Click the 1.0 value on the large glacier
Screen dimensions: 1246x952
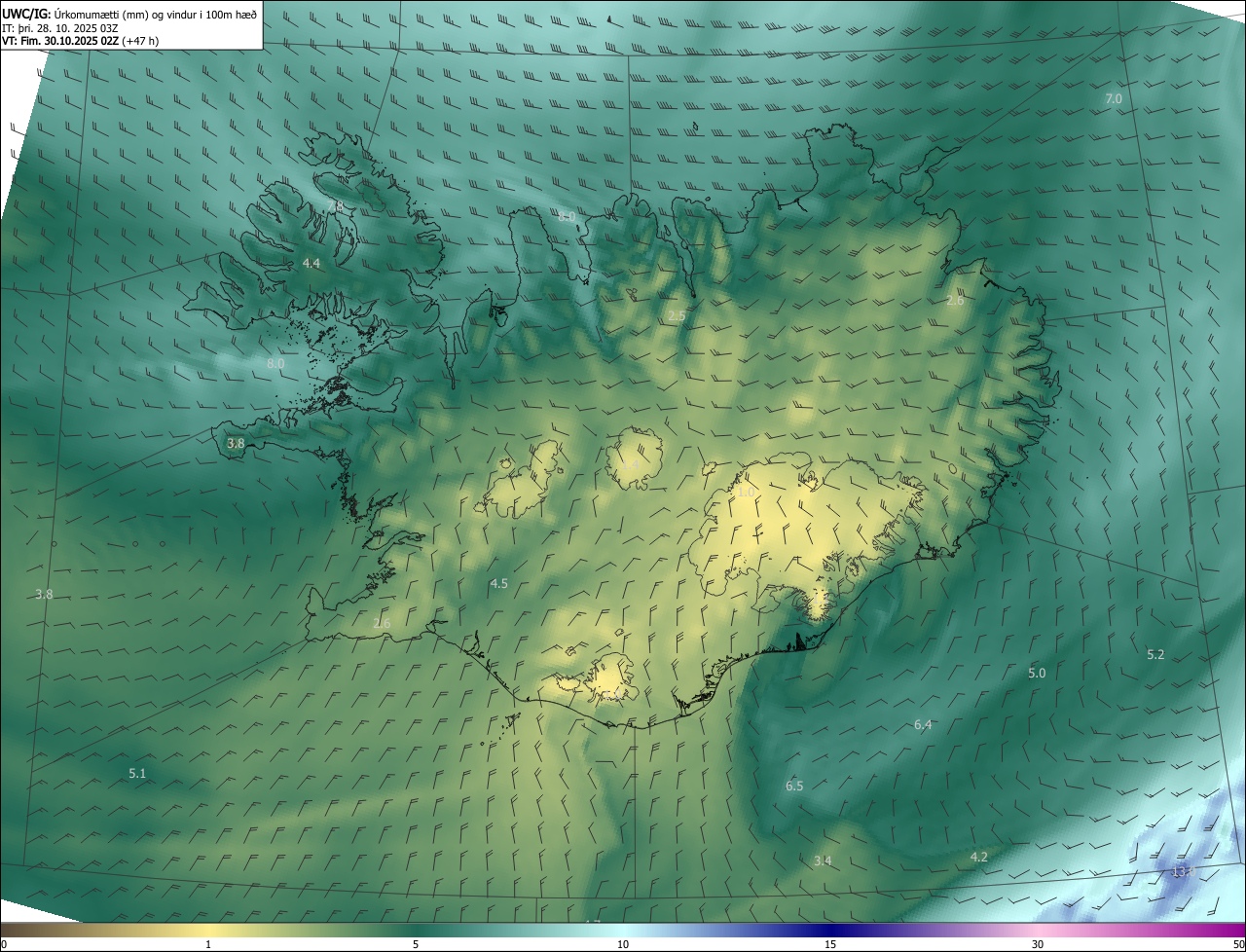746,493
